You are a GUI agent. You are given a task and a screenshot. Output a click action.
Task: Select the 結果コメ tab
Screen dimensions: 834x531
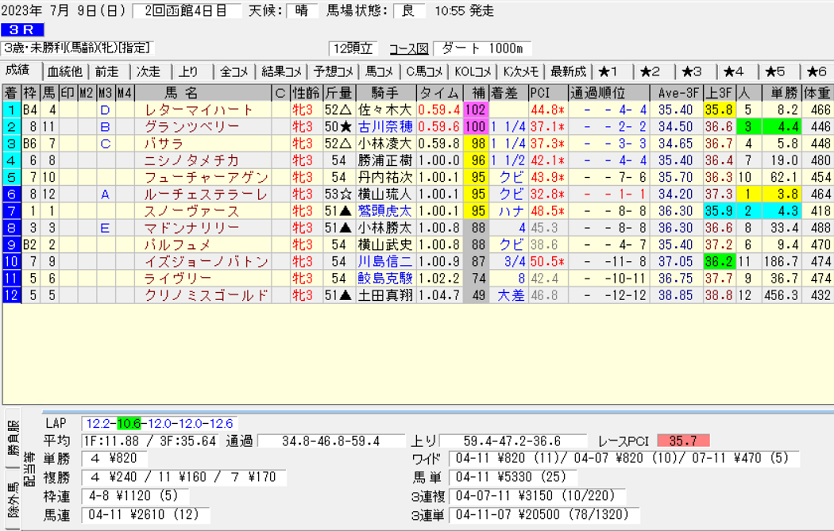tap(281, 71)
